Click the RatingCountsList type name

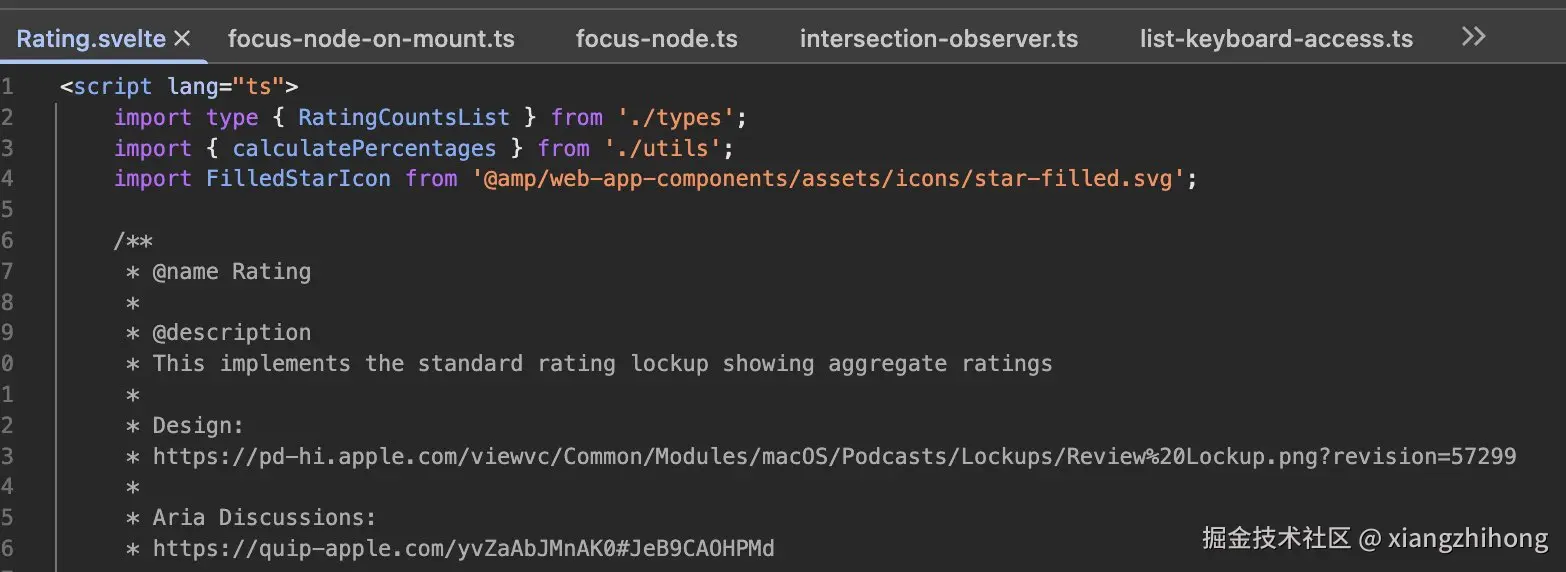coord(403,118)
